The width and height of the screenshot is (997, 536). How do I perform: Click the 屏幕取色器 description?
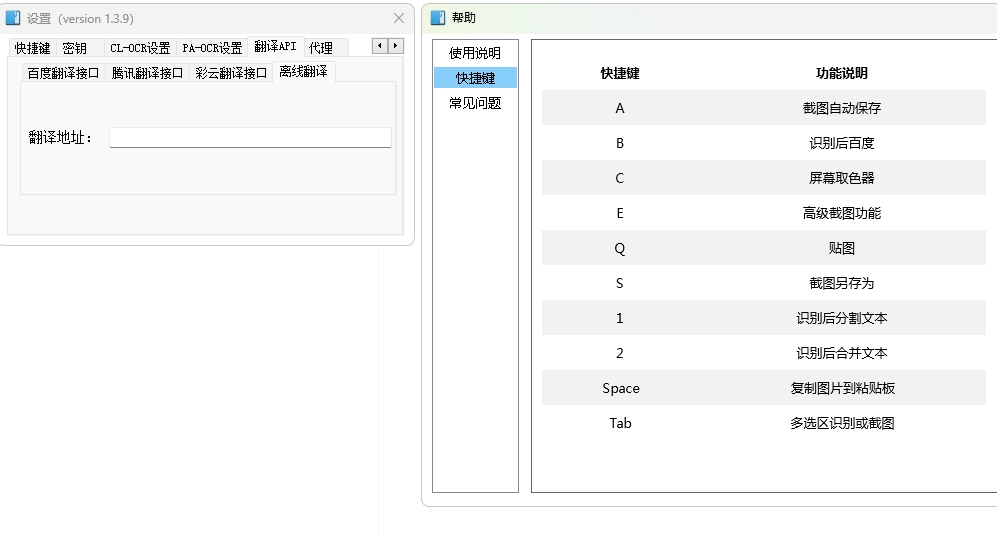841,178
